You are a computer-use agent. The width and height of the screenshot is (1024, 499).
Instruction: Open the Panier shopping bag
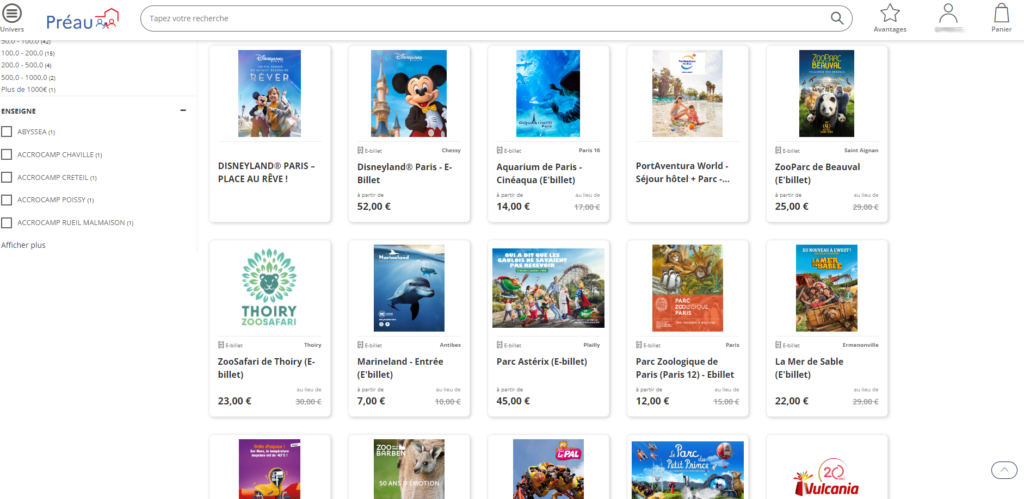(x=1001, y=13)
